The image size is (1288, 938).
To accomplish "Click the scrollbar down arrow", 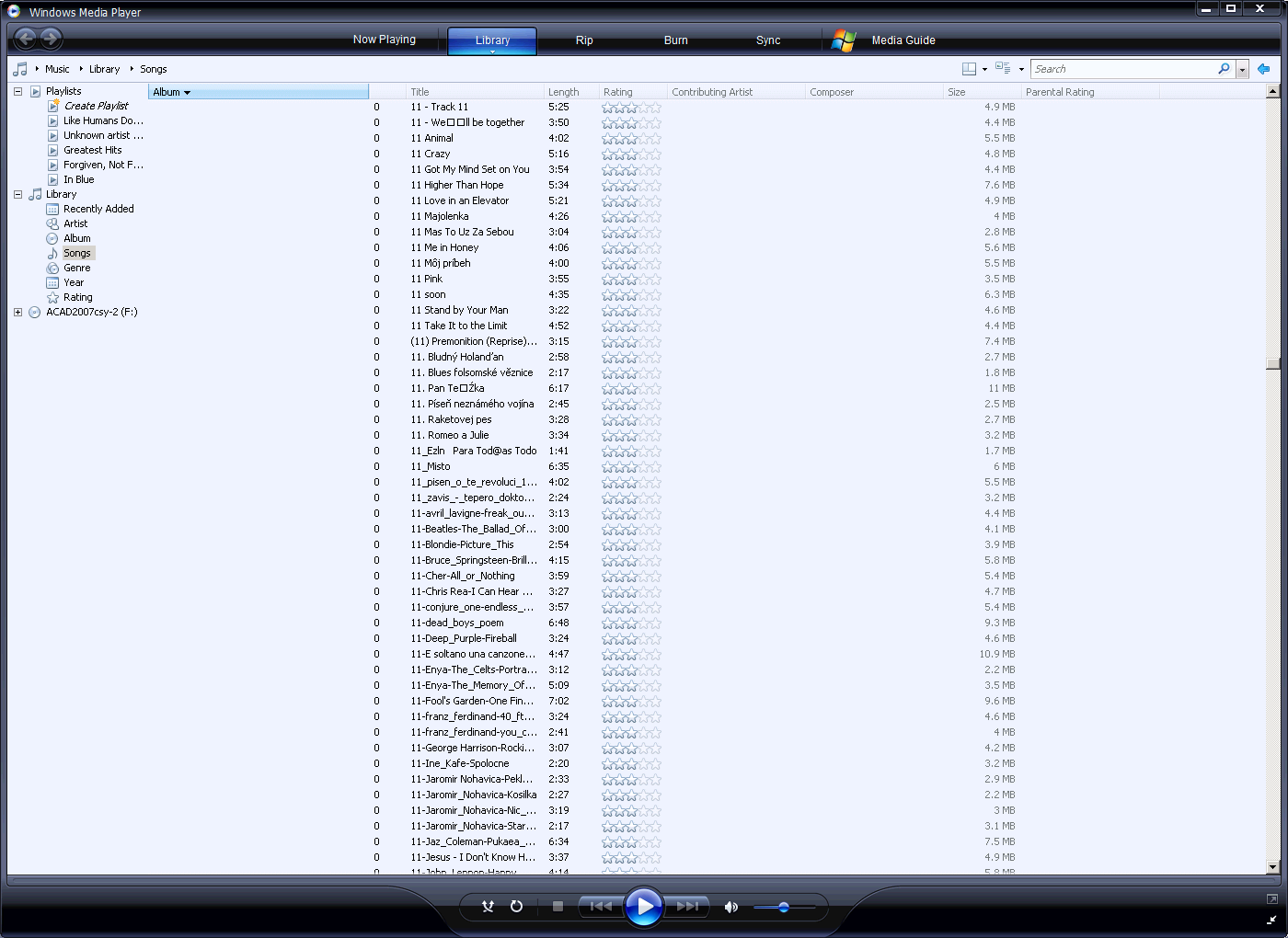I will [1273, 866].
